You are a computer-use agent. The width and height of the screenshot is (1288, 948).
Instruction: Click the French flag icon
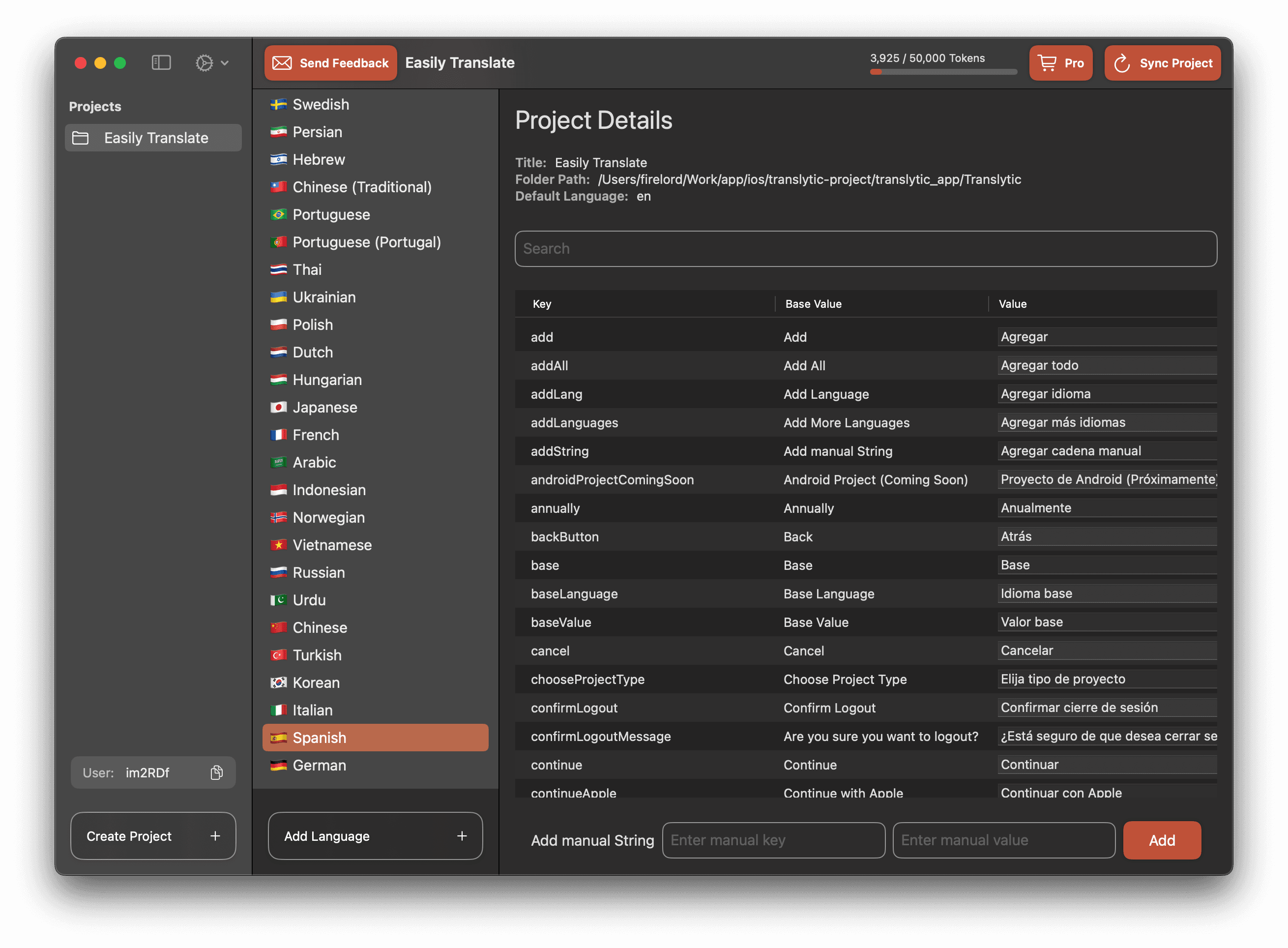point(278,435)
